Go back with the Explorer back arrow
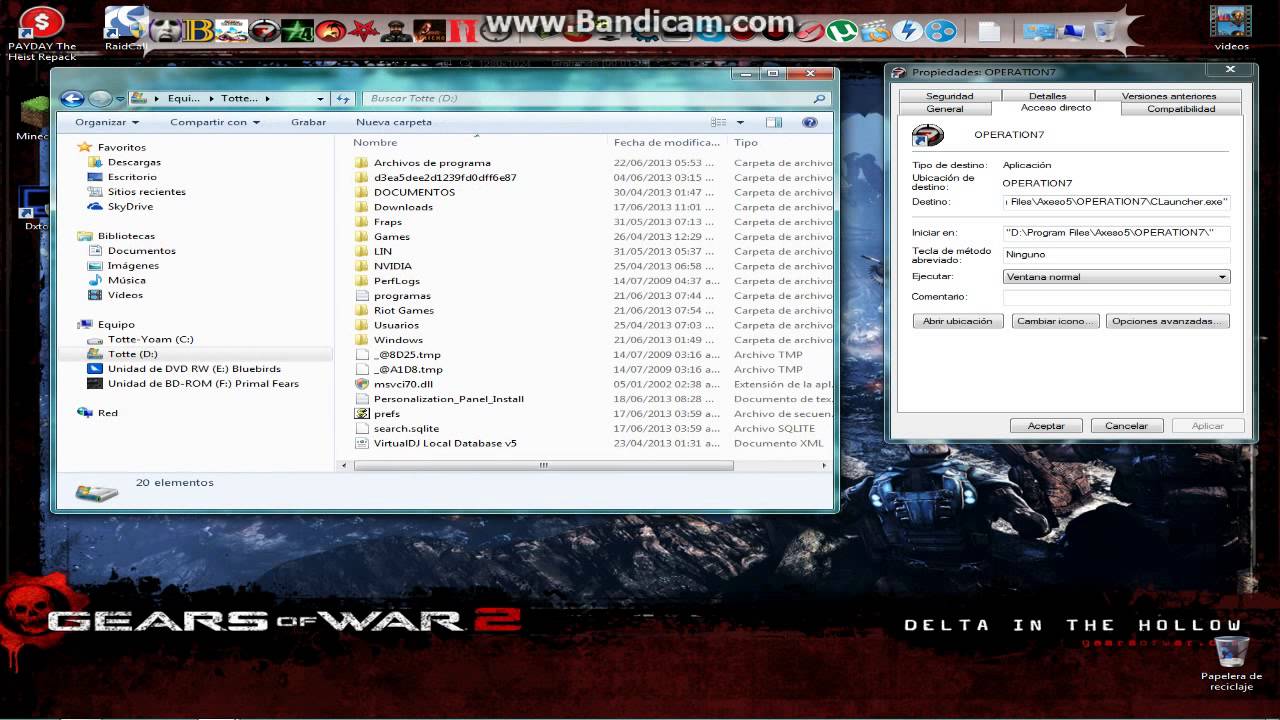 (x=71, y=98)
